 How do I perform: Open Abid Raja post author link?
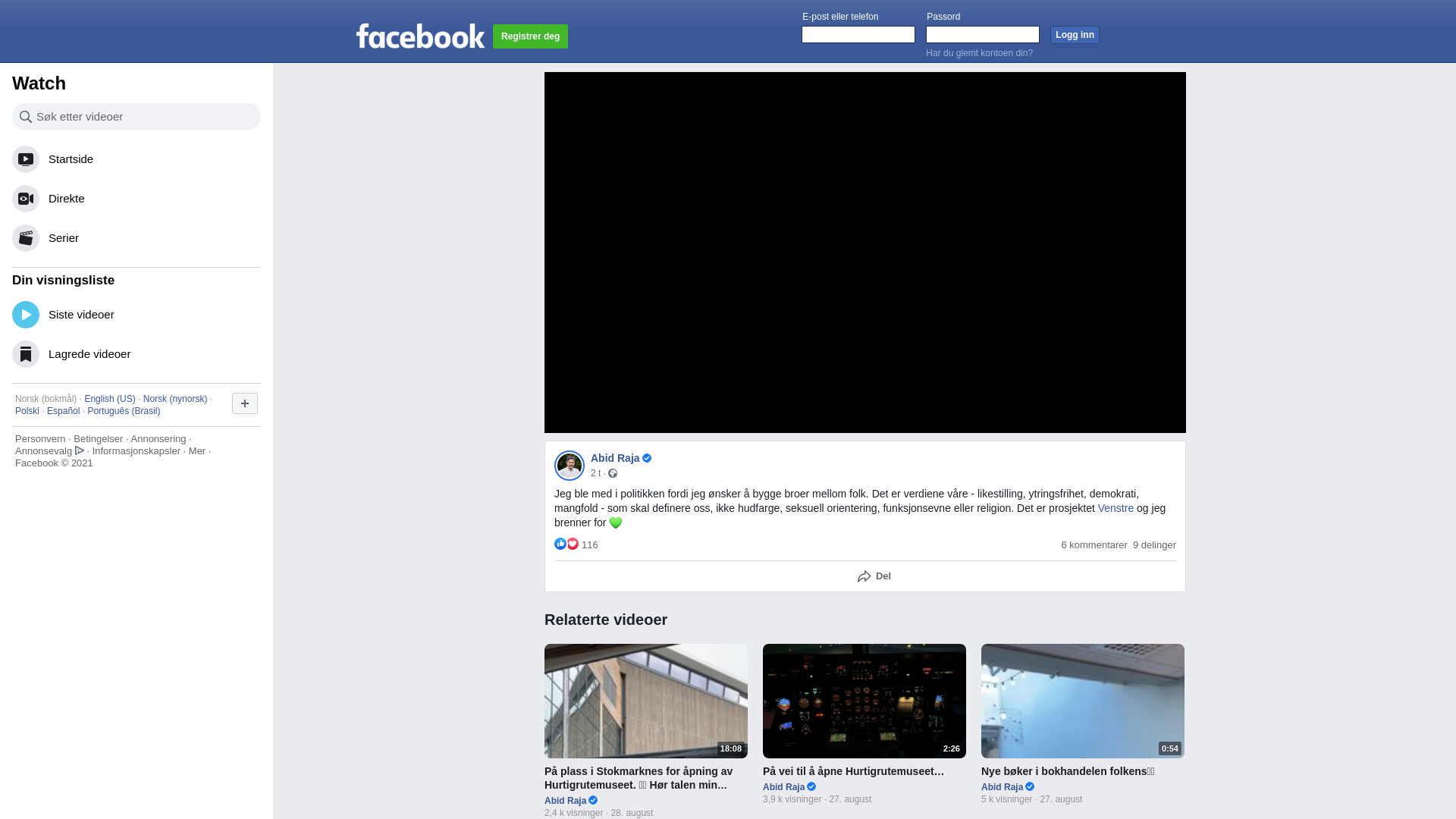pyautogui.click(x=615, y=458)
